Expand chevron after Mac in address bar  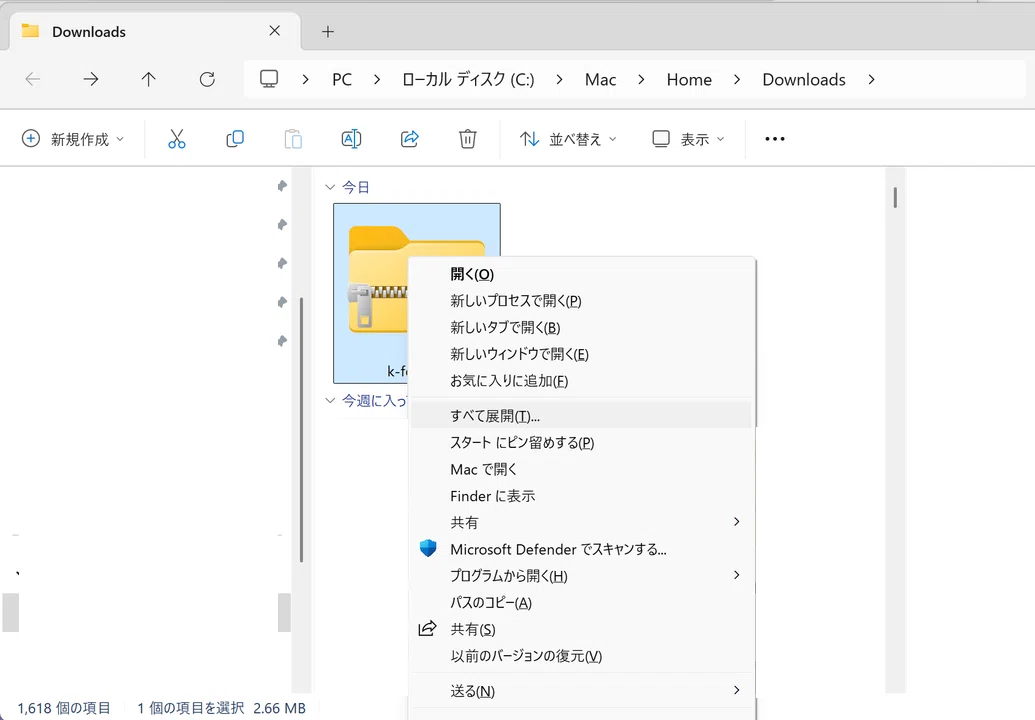pyautogui.click(x=641, y=79)
